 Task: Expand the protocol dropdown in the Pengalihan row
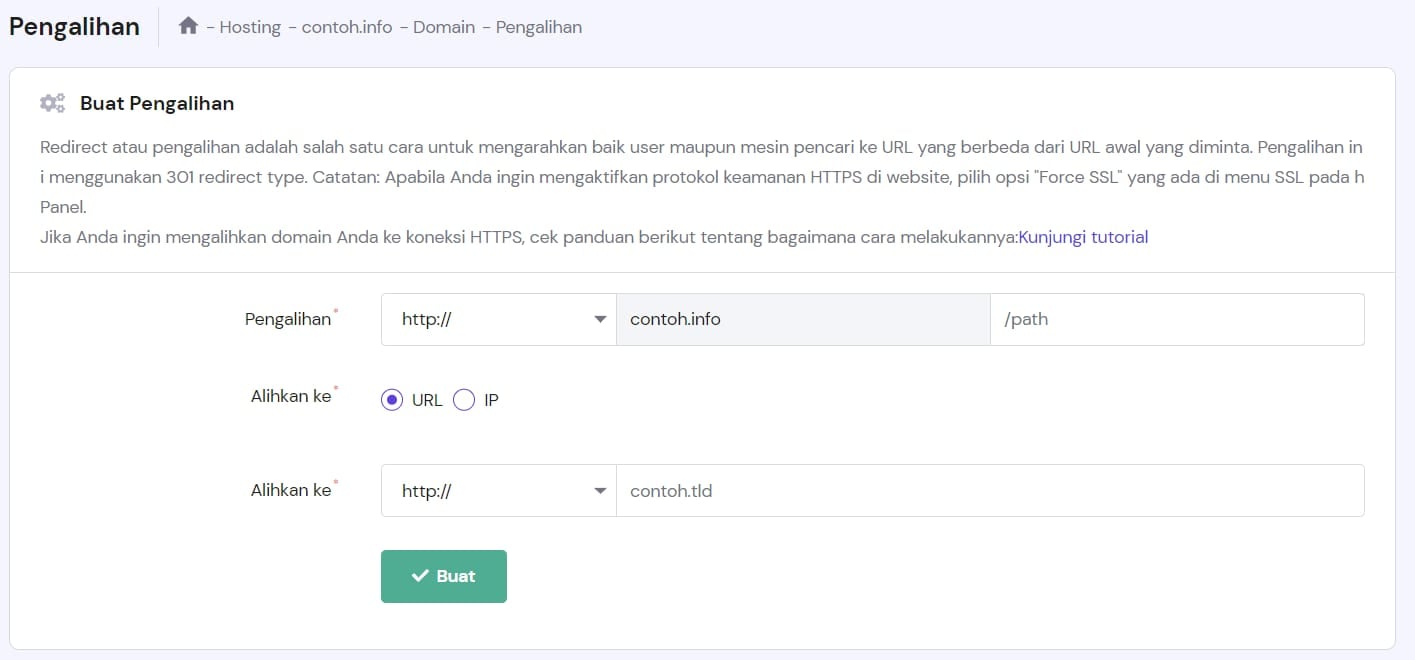click(498, 319)
